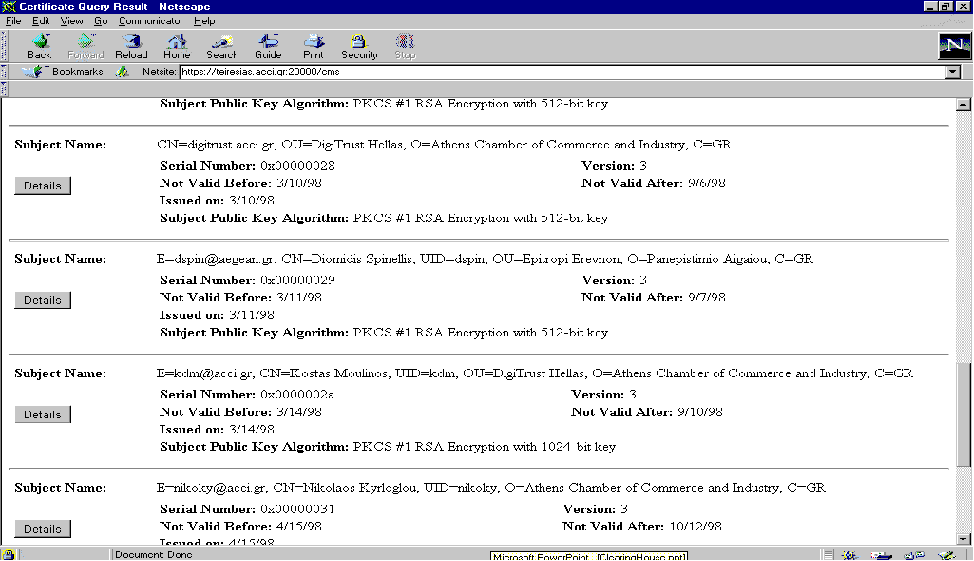Screen dimensions: 974x561
Task: Open Discussion Groups from the component bar
Action: [x=914, y=555]
